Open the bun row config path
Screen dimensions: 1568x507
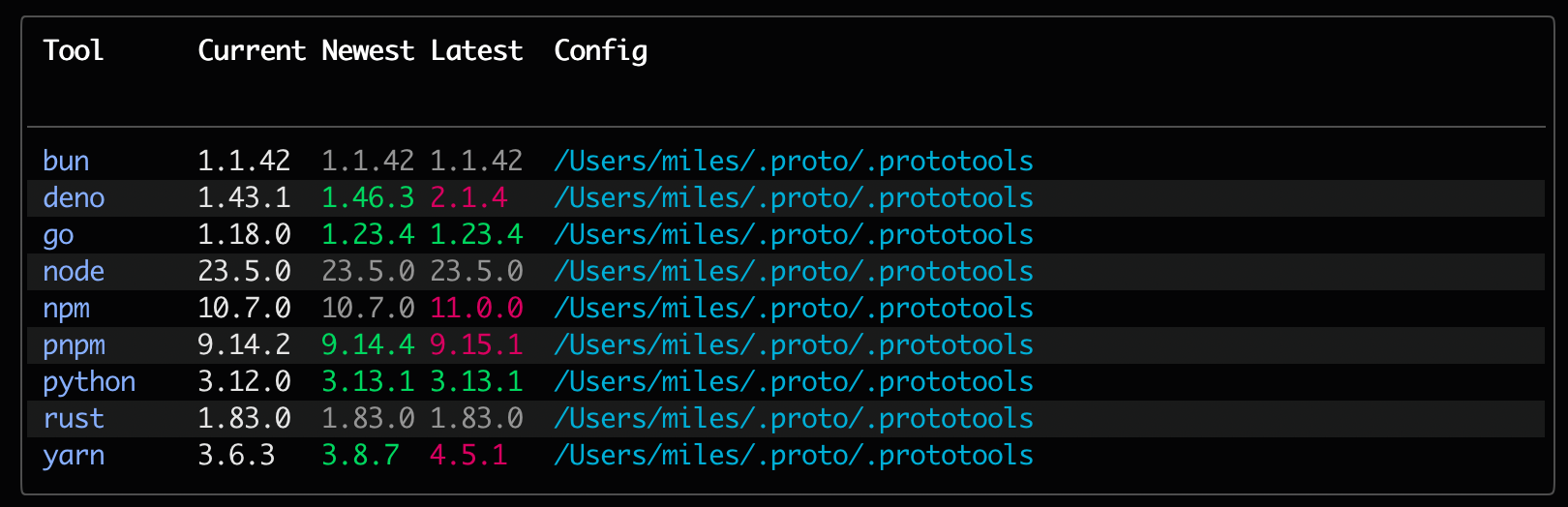point(793,161)
